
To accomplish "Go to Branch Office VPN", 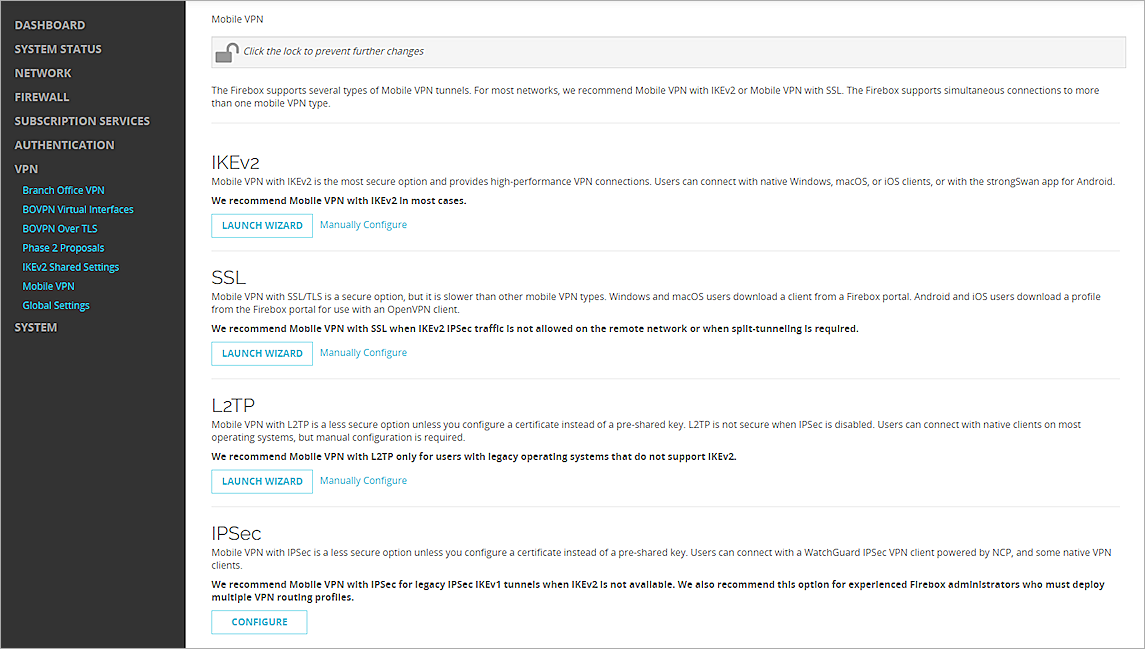I will (63, 190).
